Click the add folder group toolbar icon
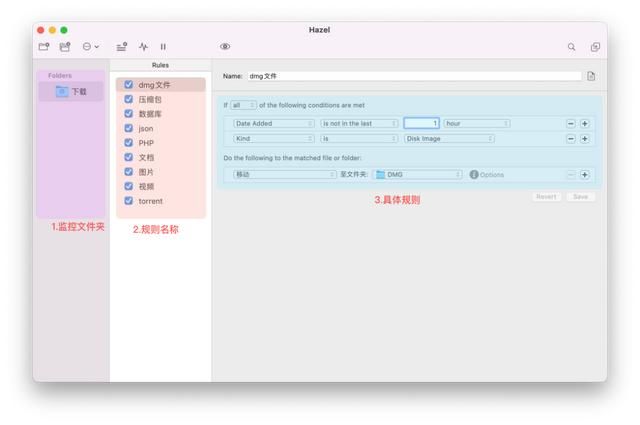This screenshot has width=640, height=425. click(65, 47)
